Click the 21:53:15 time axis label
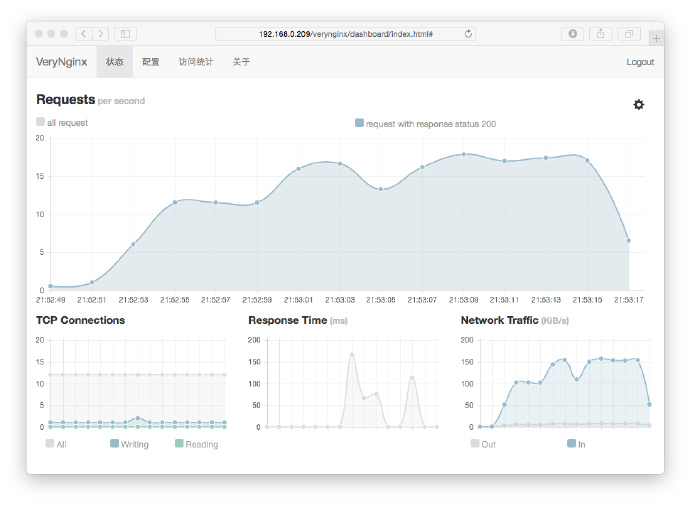The image size is (690, 505). coord(587,300)
